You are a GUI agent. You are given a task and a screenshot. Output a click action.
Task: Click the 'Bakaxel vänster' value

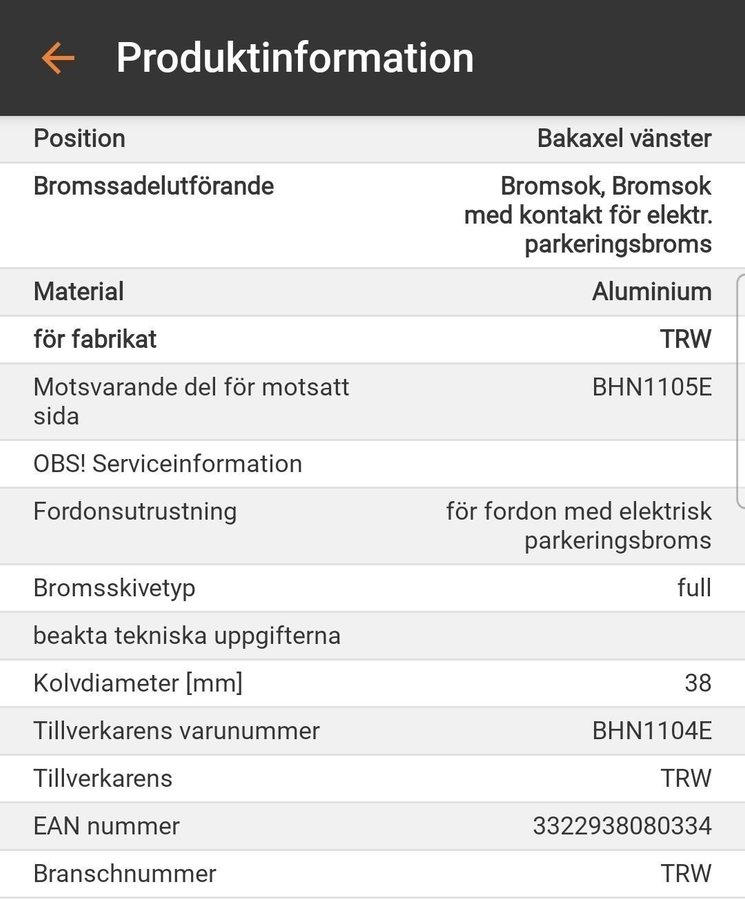tap(624, 139)
